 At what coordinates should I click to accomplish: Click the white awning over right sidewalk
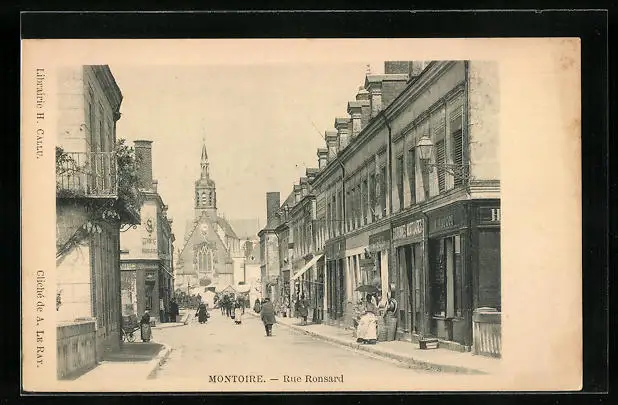(x=307, y=266)
